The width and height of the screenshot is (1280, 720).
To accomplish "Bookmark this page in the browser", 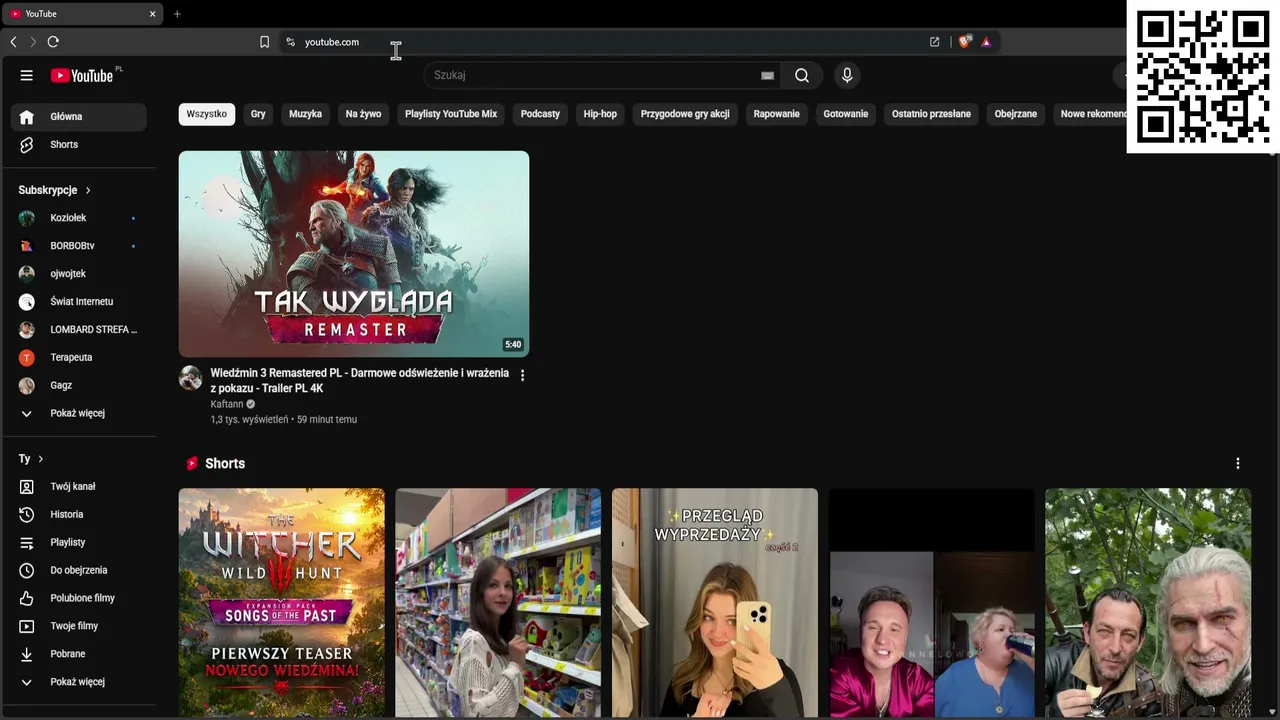I will coord(264,42).
